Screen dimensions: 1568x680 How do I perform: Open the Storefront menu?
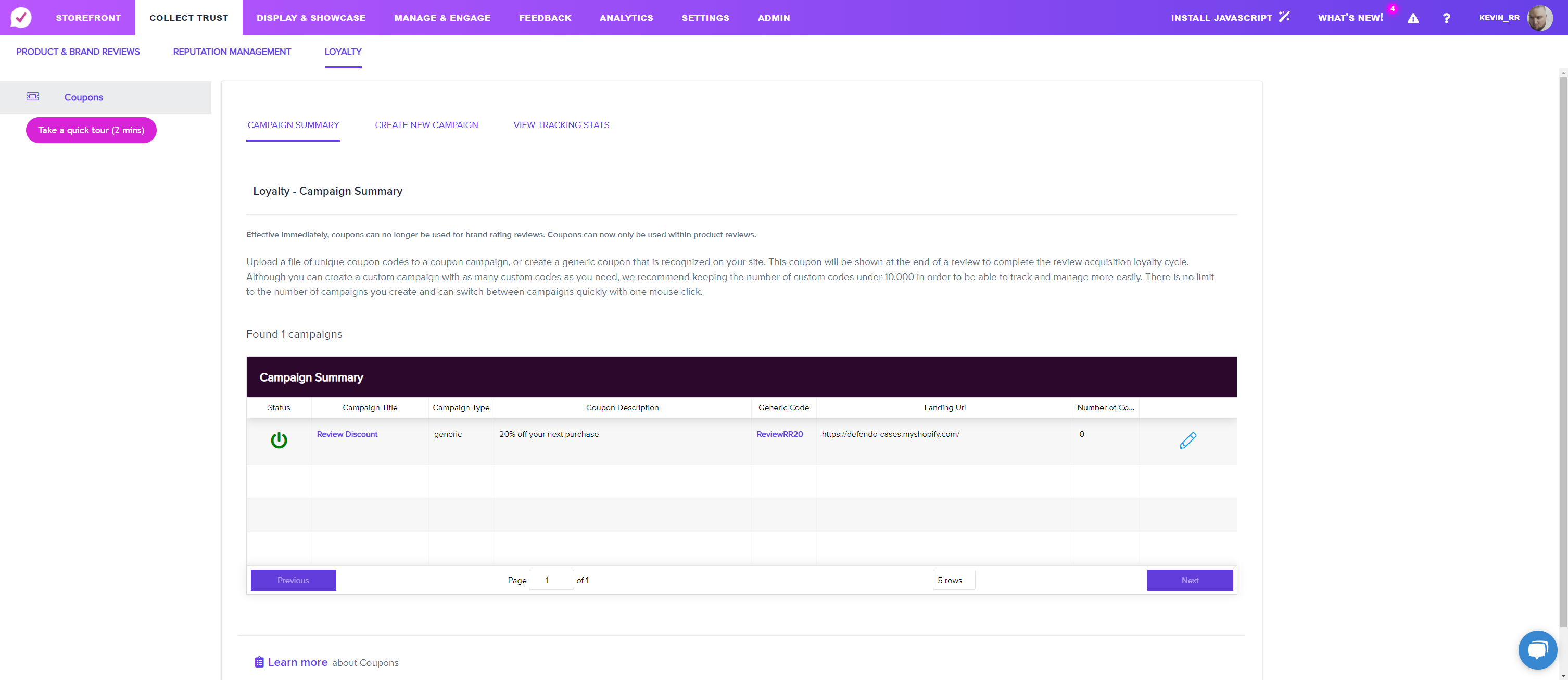[x=88, y=18]
